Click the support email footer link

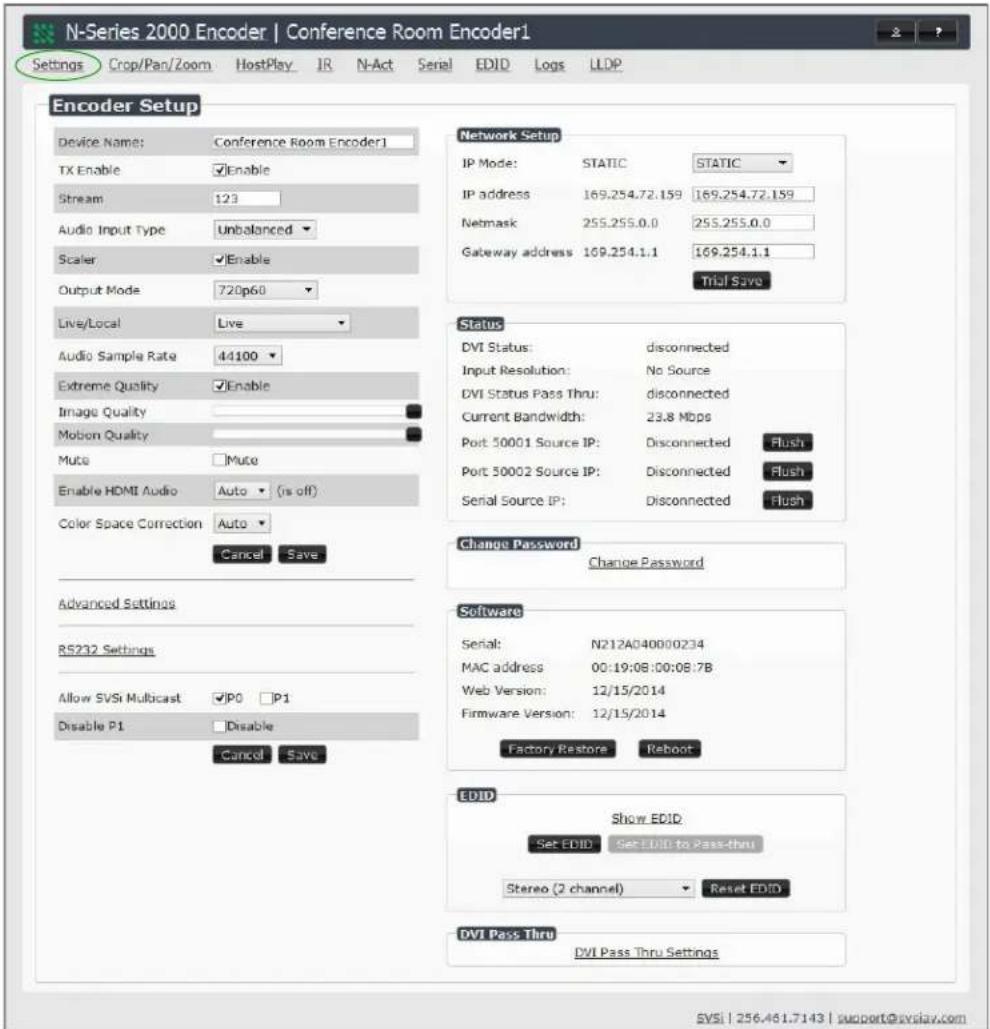click(x=902, y=1018)
